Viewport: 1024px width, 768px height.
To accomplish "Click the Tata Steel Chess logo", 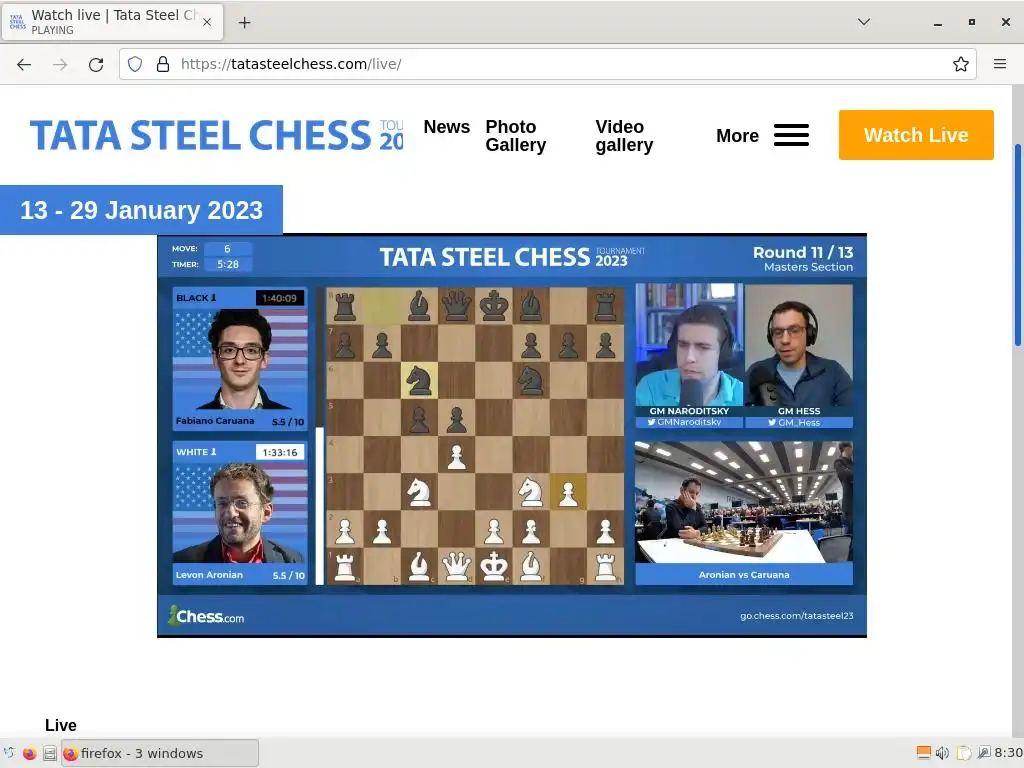I will coord(217,135).
